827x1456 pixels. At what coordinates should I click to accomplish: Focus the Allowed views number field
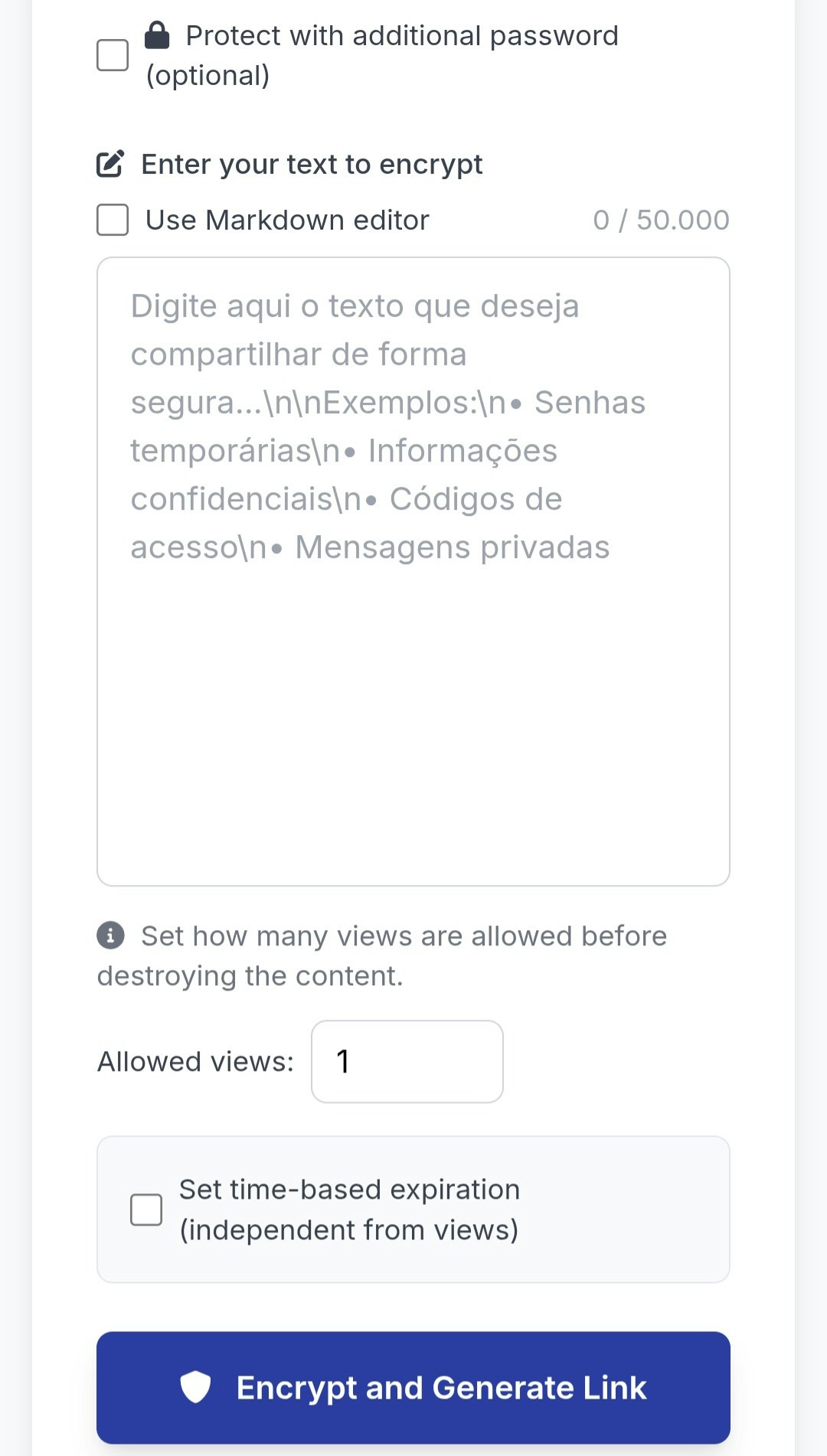tap(407, 1062)
